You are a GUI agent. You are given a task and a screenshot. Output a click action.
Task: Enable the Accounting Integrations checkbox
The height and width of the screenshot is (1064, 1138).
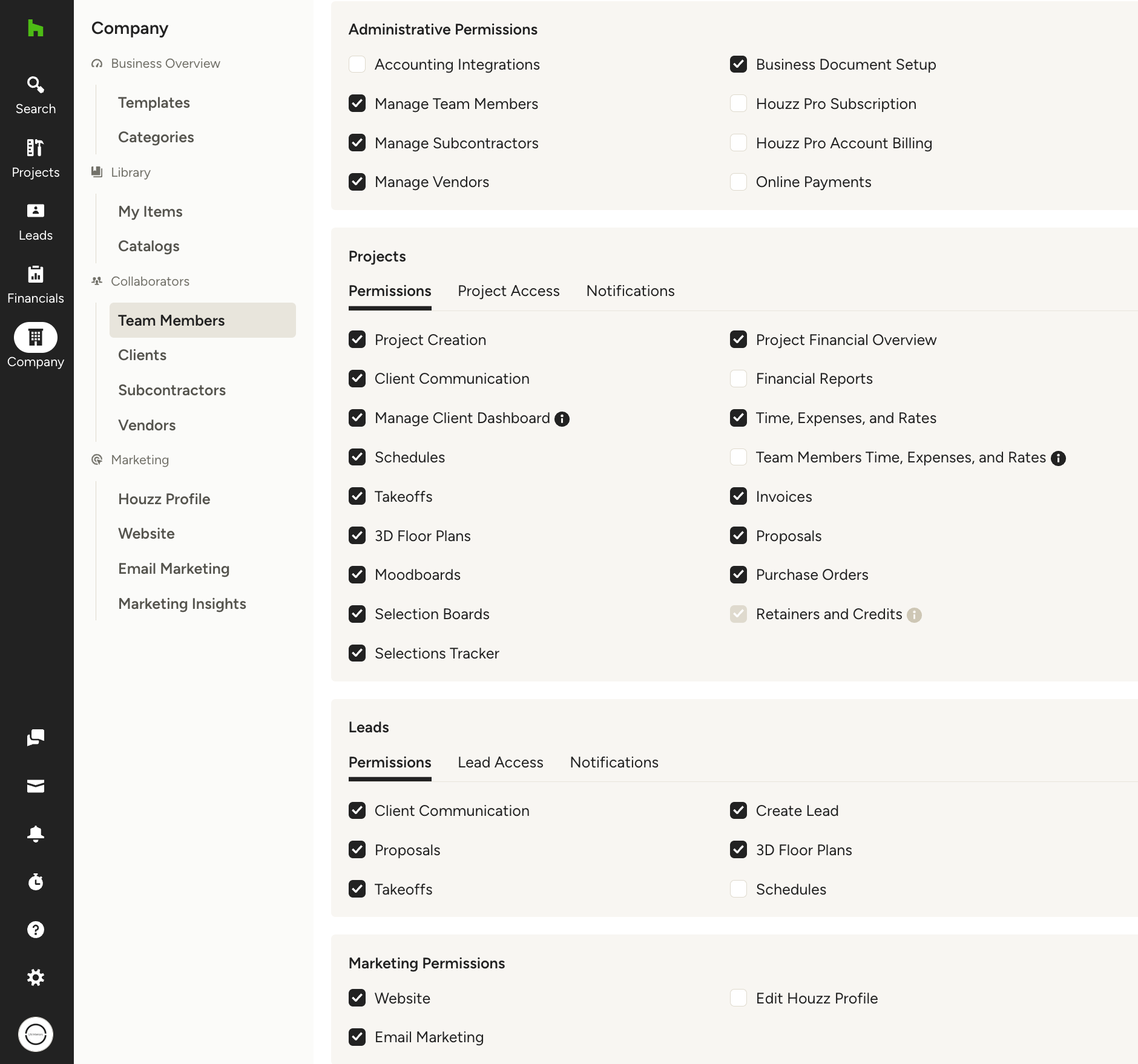pos(357,64)
